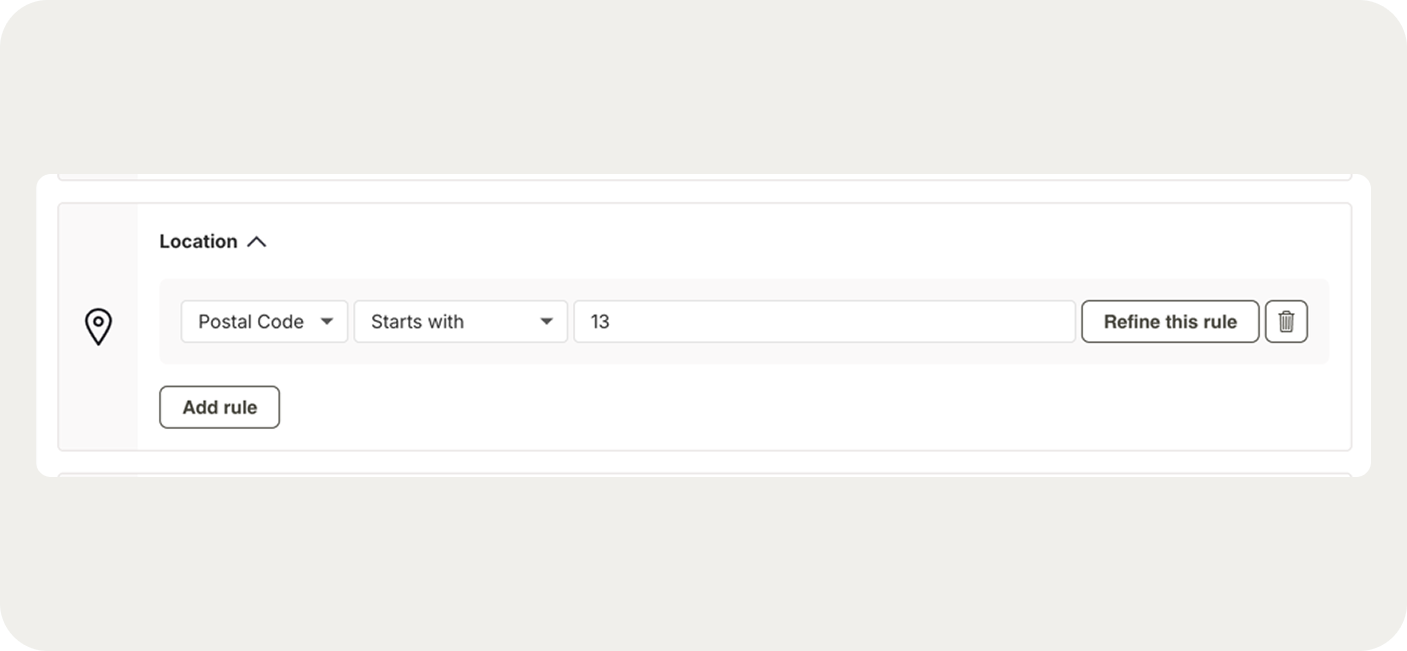Click the arrow beside Postal Code
The height and width of the screenshot is (651, 1407).
(x=326, y=322)
